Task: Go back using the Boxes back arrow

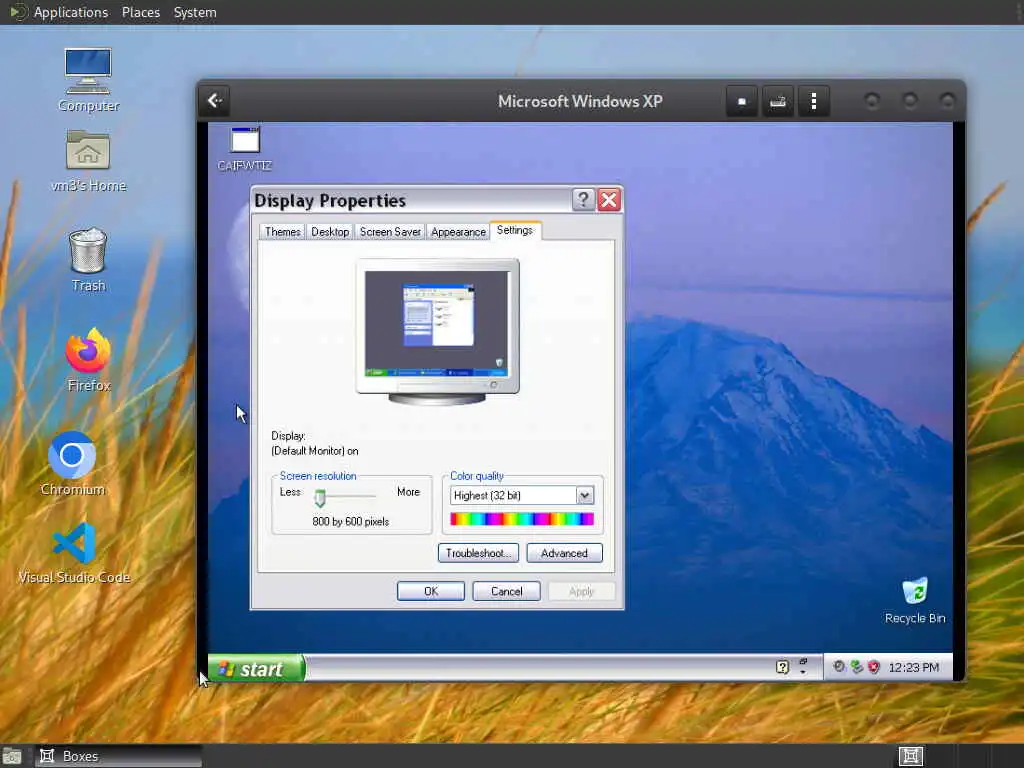Action: 215,101
